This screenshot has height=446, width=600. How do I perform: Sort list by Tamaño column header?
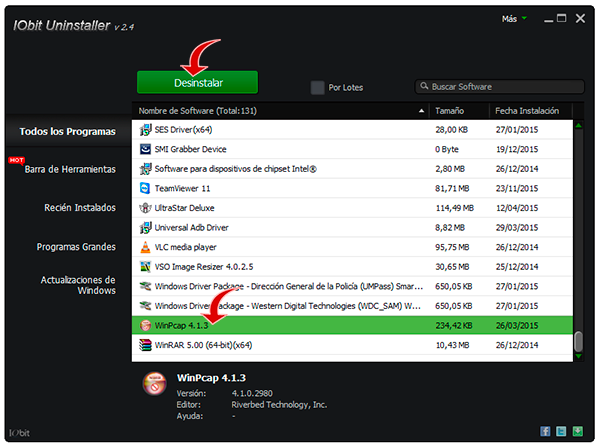point(458,110)
